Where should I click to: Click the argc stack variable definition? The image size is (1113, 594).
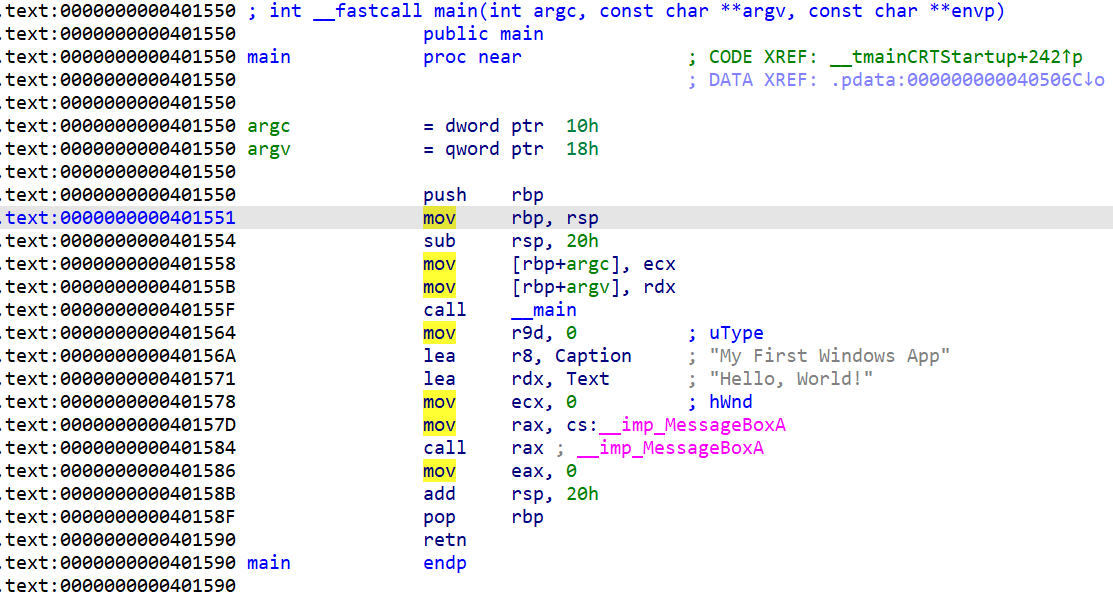click(x=269, y=126)
